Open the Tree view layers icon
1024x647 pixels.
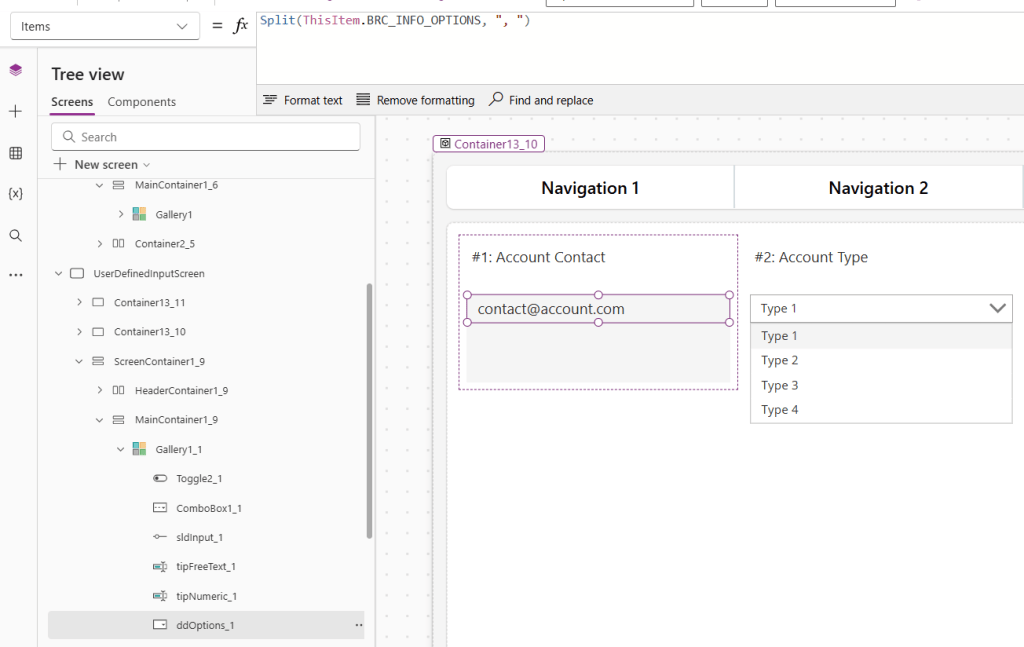coord(15,70)
